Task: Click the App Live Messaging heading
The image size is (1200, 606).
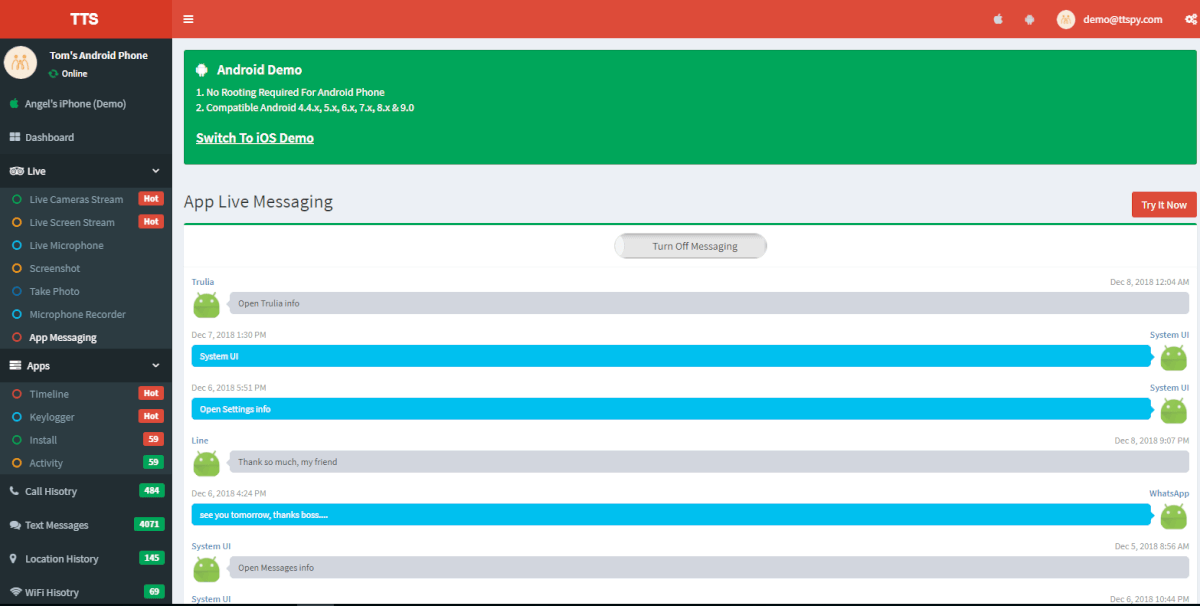Action: (x=258, y=202)
